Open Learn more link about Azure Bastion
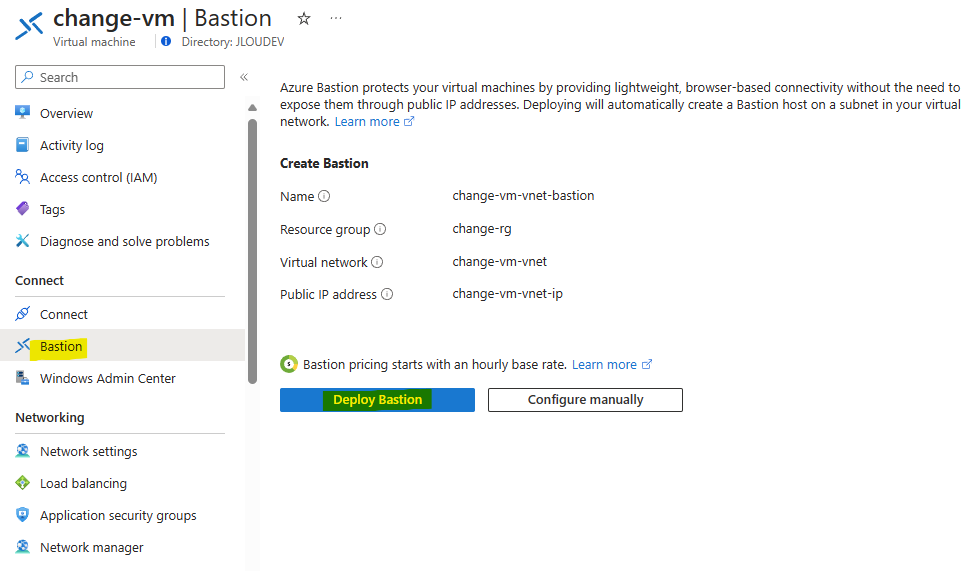Viewport: 966px width, 571px height. point(374,122)
